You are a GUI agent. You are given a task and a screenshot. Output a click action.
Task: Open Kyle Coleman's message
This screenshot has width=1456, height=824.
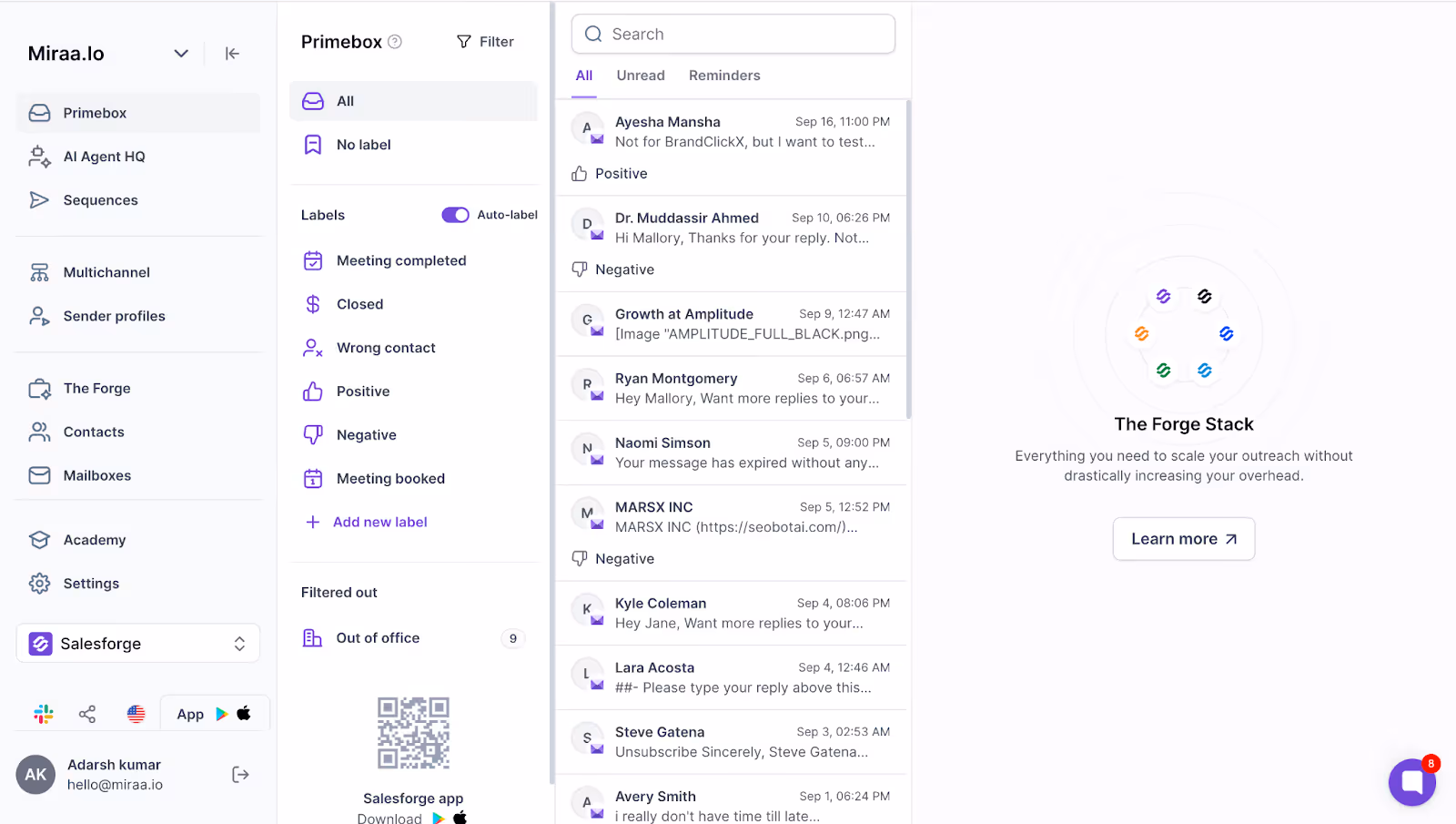tap(731, 614)
